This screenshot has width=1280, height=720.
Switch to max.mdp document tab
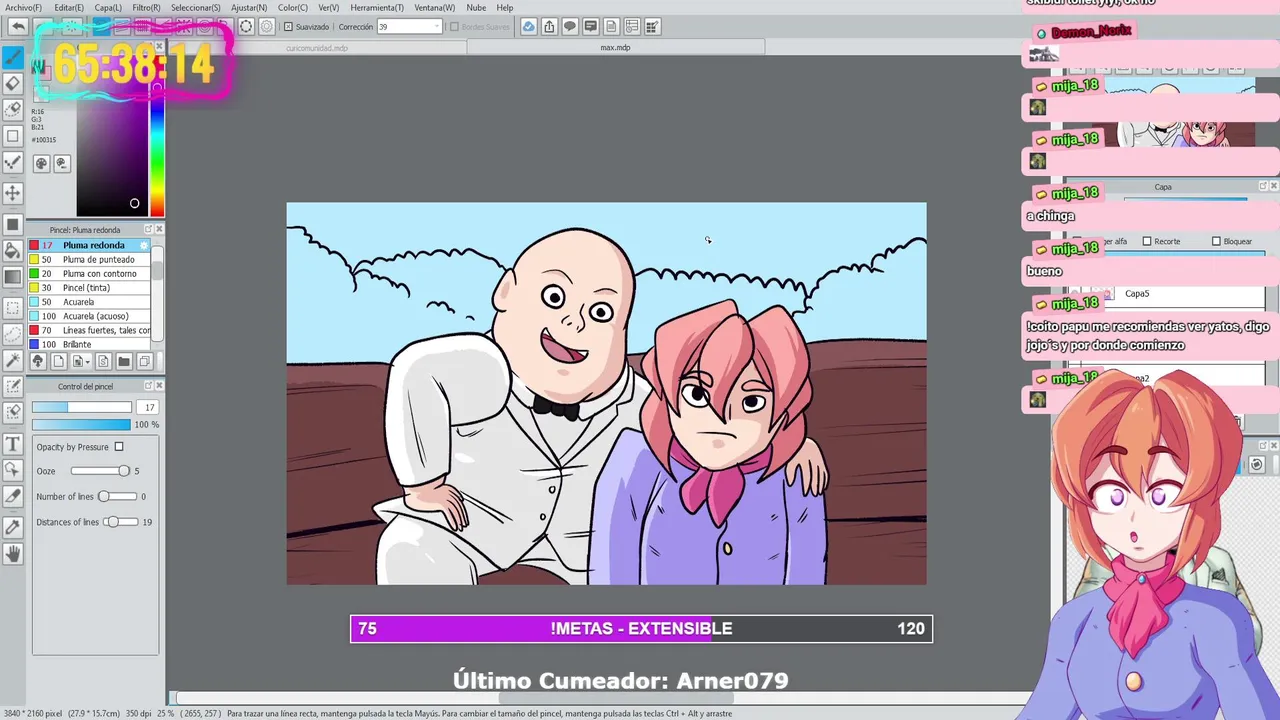[615, 47]
